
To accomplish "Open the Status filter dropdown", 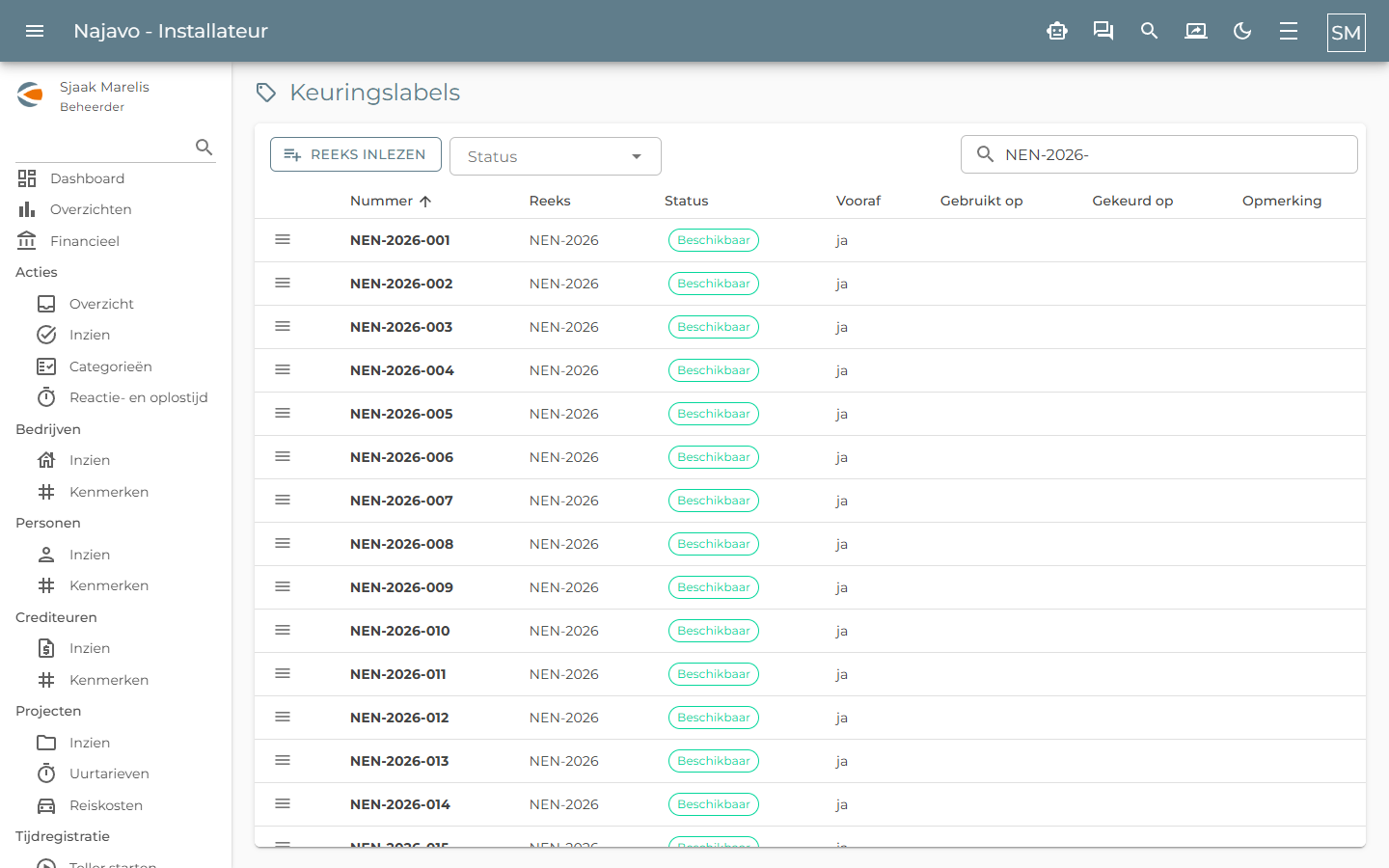I will [x=556, y=156].
